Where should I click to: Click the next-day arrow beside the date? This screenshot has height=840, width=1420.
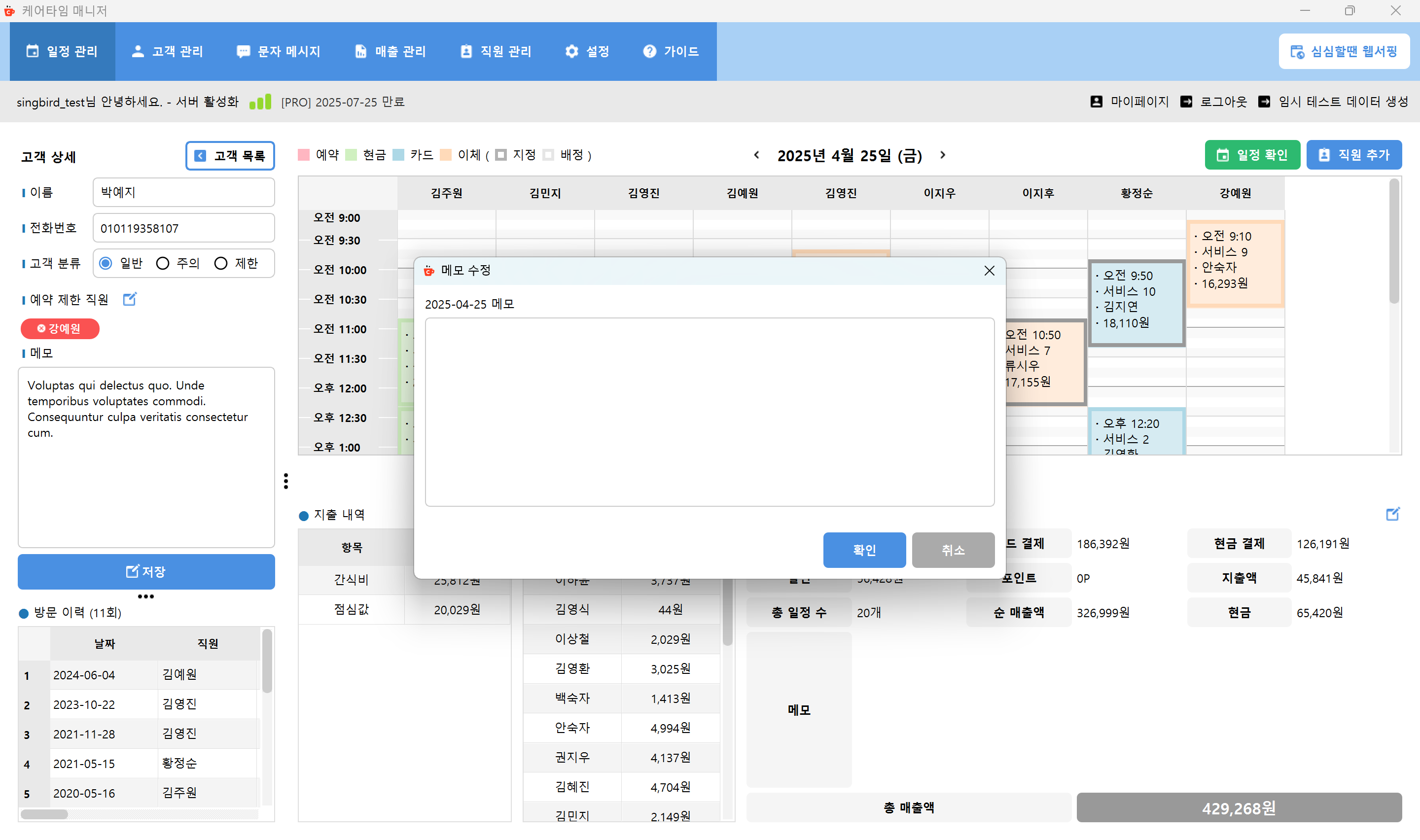pyautogui.click(x=942, y=155)
